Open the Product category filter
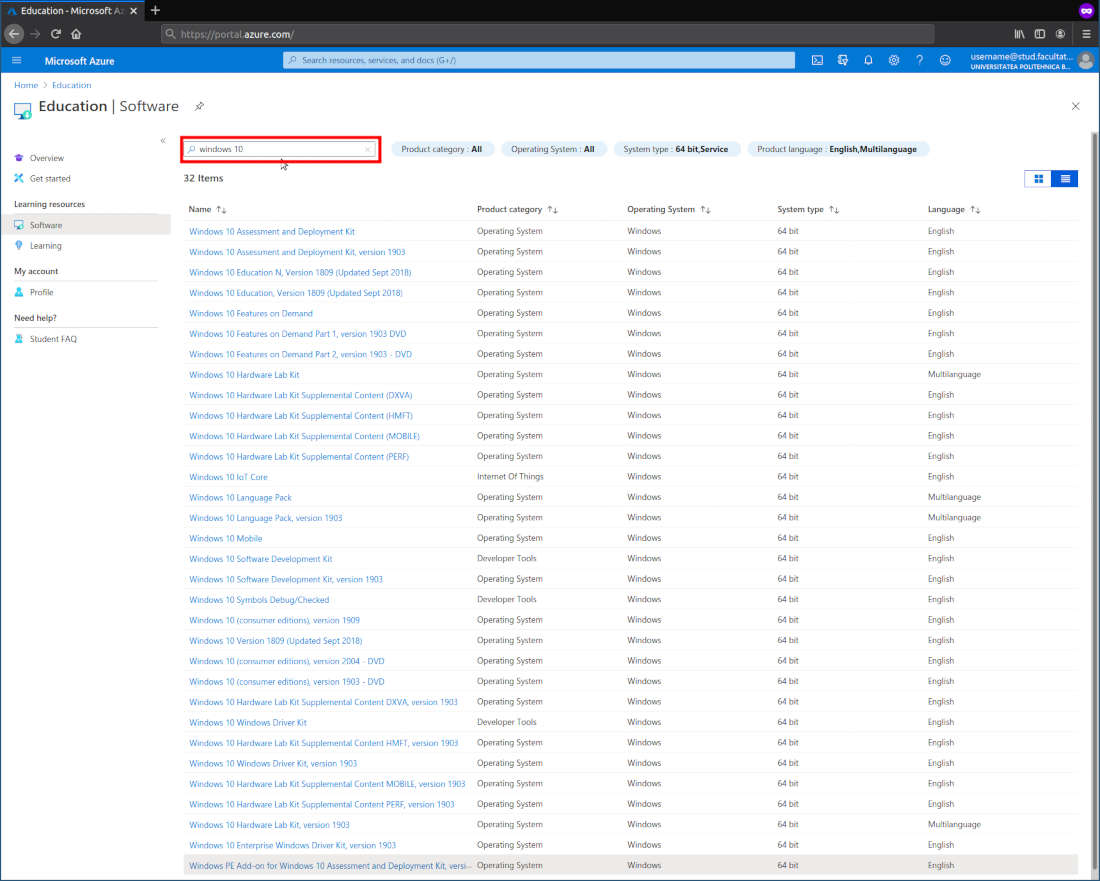 pos(441,148)
